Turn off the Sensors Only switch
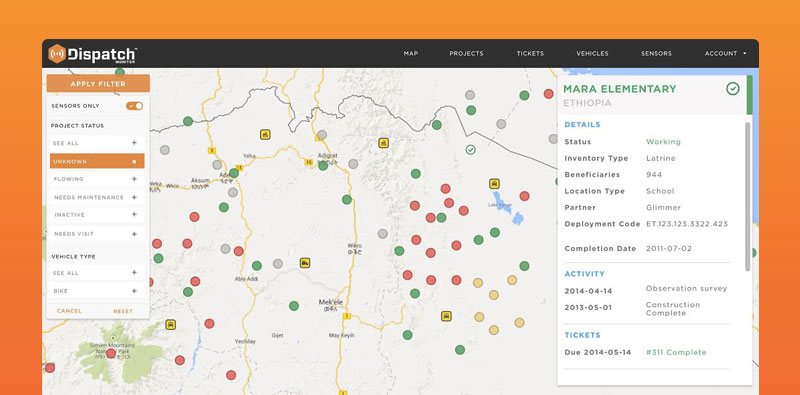The height and width of the screenshot is (395, 800). tap(135, 106)
